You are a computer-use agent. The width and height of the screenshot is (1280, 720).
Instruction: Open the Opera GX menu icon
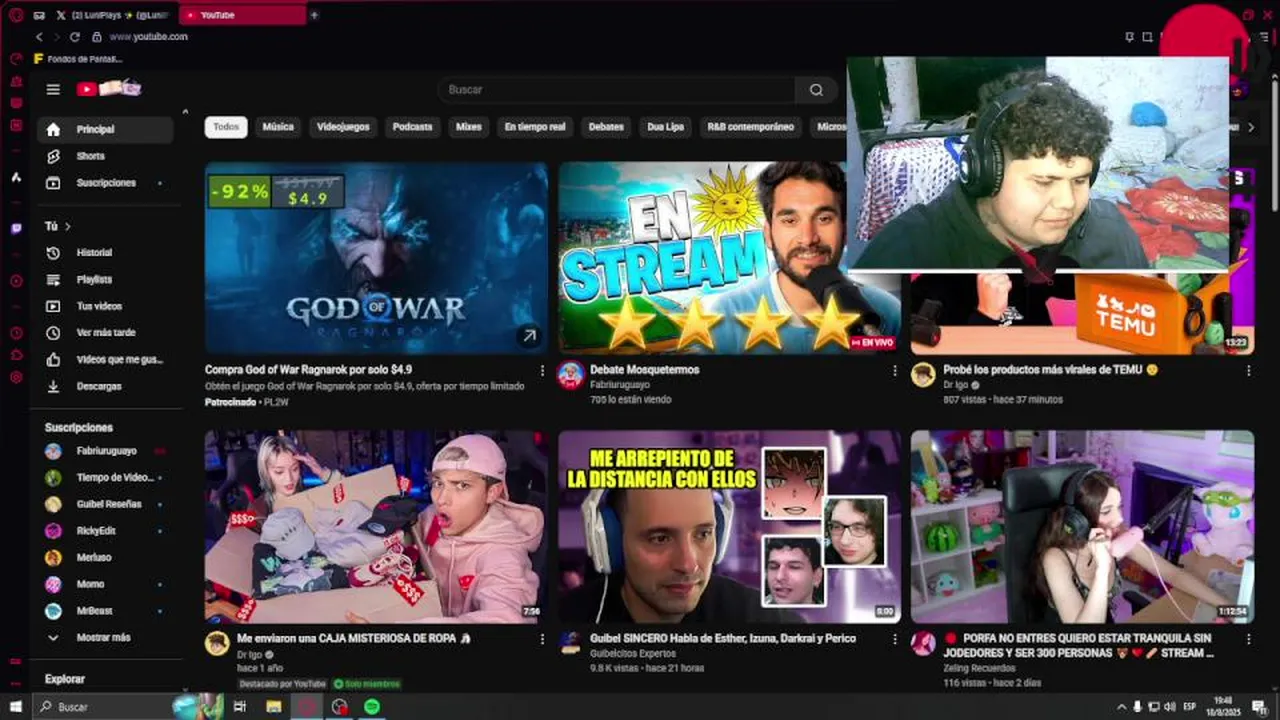click(x=15, y=15)
